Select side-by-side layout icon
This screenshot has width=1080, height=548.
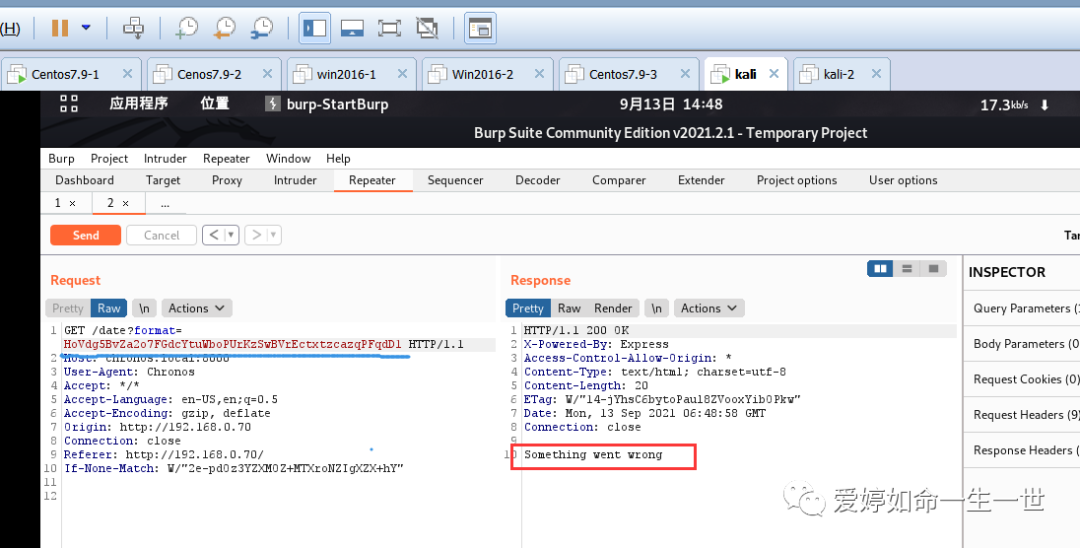click(x=880, y=268)
